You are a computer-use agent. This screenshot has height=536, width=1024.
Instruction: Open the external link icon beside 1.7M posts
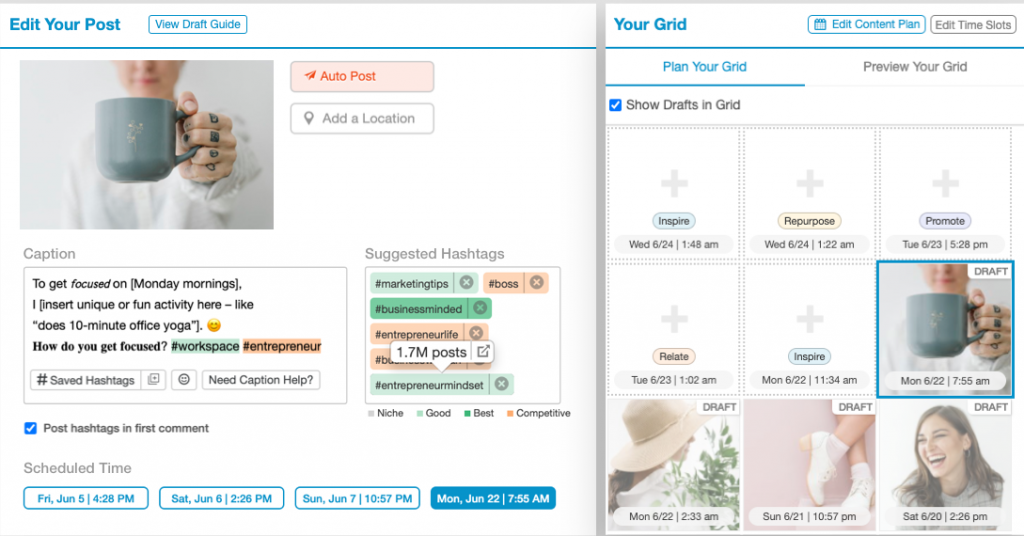coord(483,352)
